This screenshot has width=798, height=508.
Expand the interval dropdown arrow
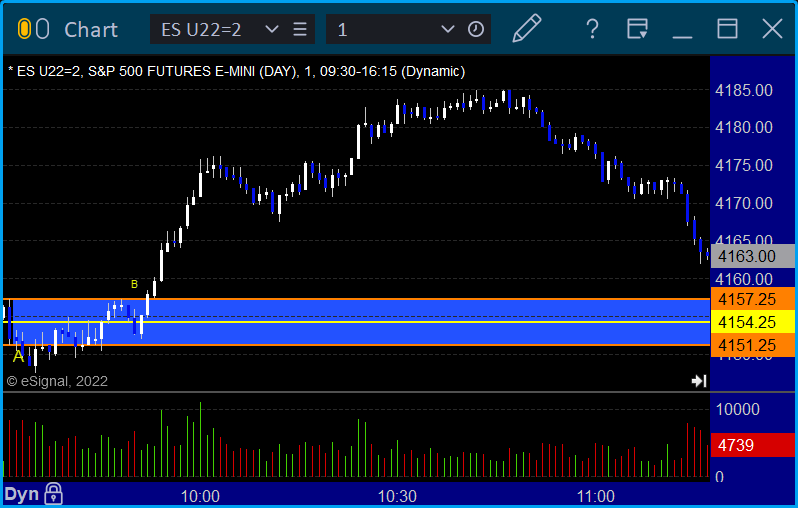[447, 29]
